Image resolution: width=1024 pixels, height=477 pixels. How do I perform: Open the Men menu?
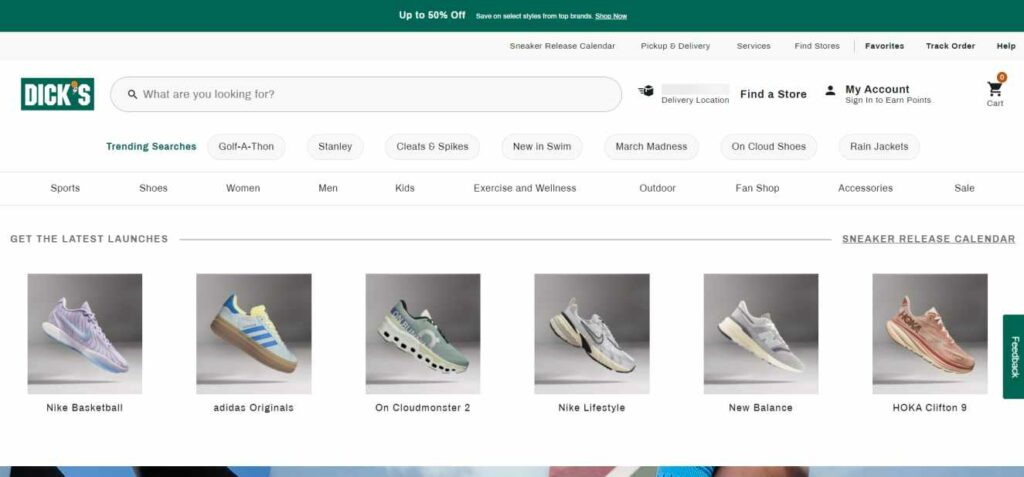[x=328, y=188]
